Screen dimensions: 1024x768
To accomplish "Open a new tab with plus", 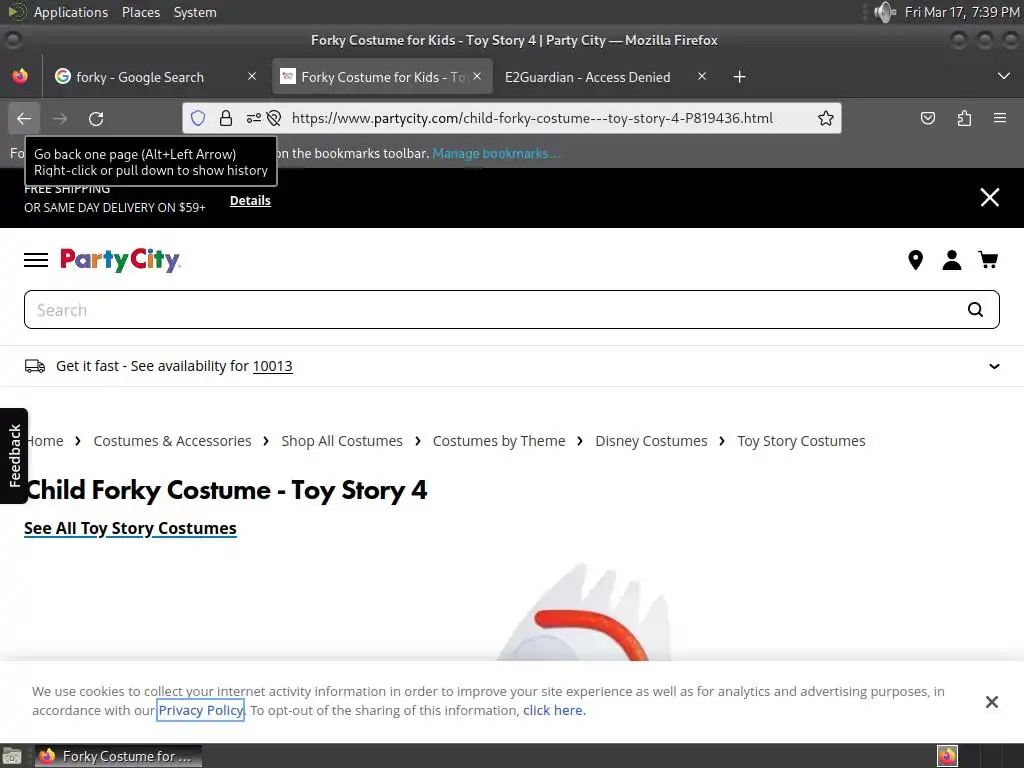I will pyautogui.click(x=739, y=77).
